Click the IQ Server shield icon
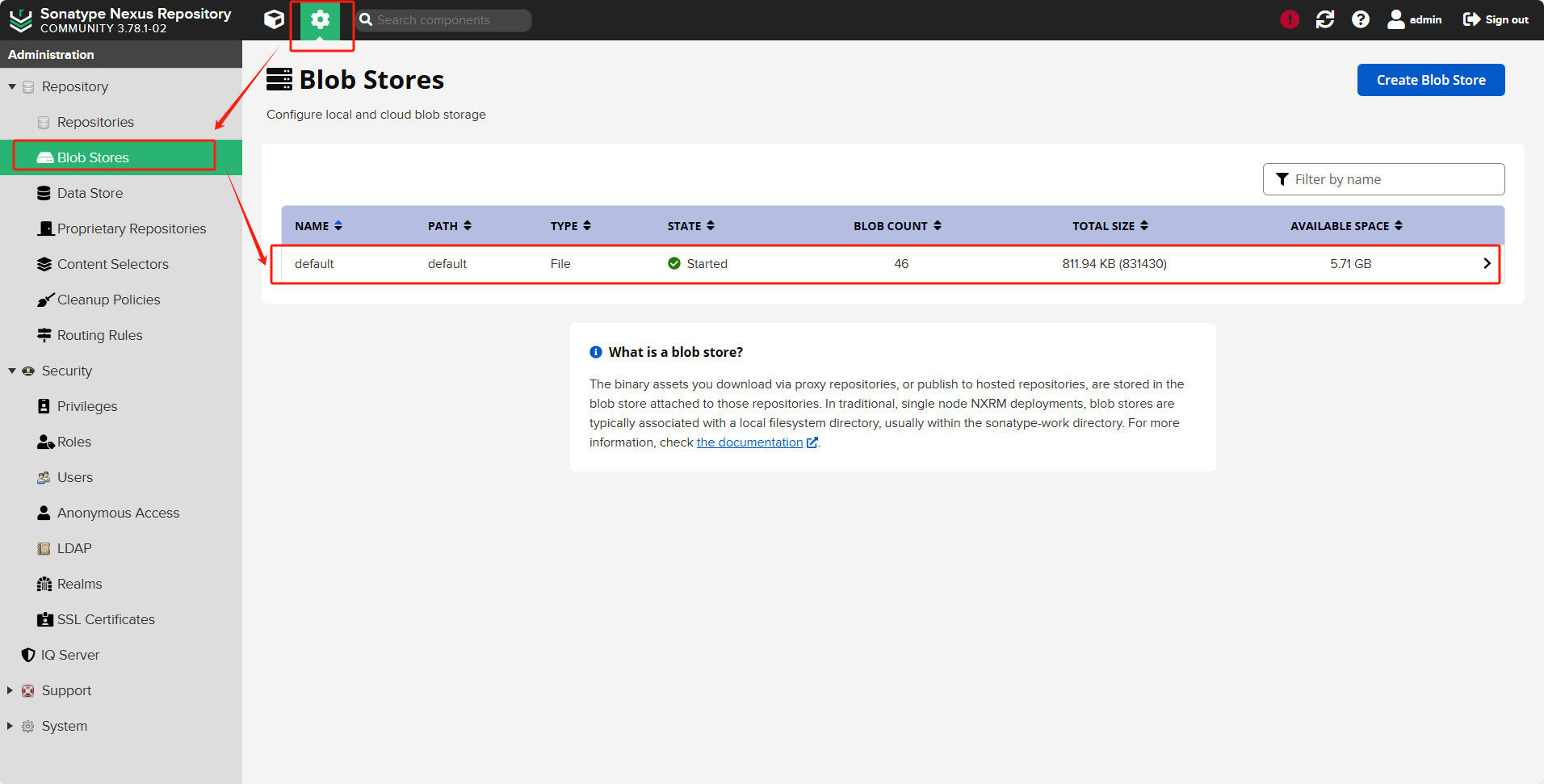Screen dimensions: 1544x784 28,655
